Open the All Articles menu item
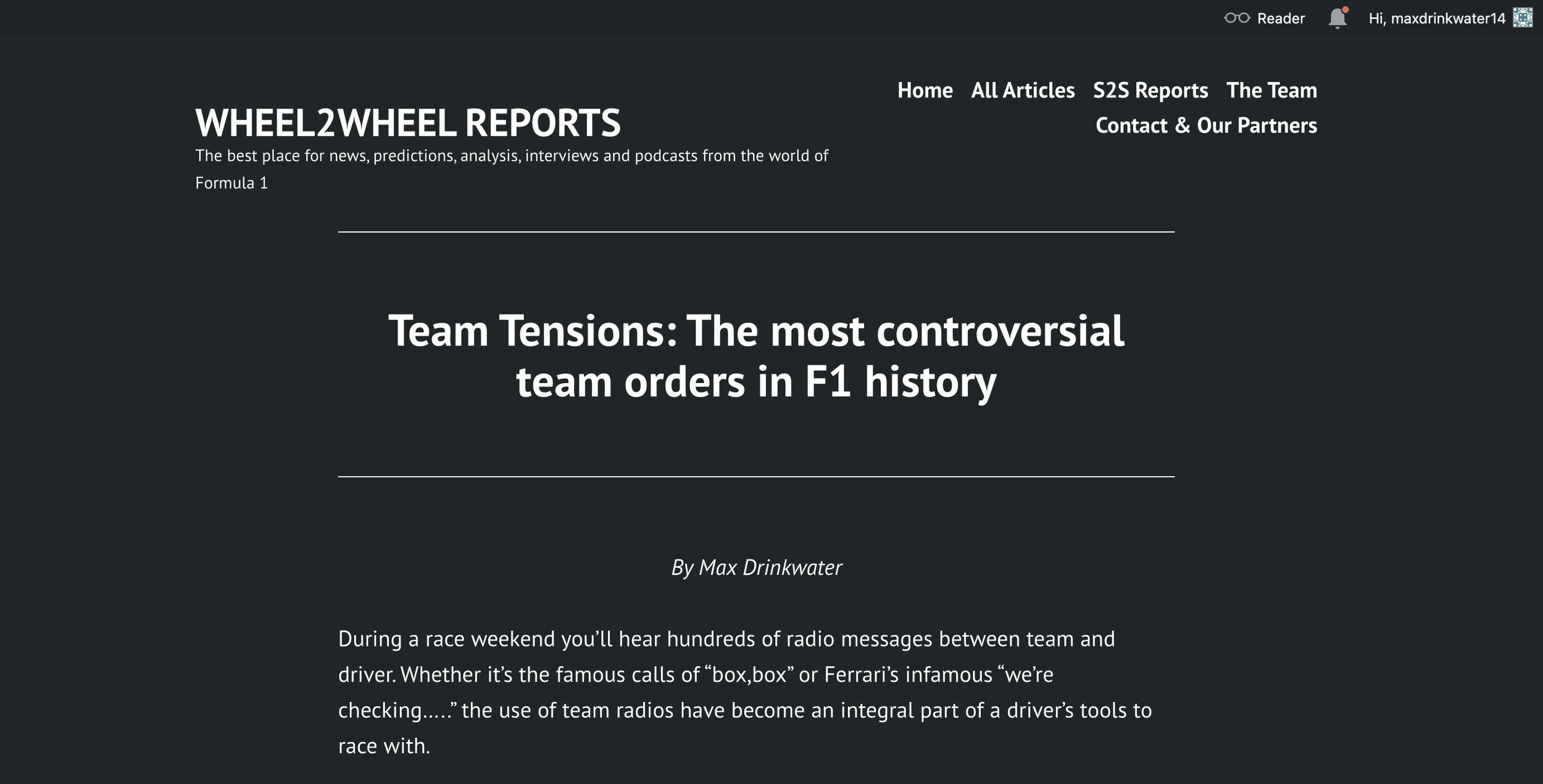 point(1023,90)
